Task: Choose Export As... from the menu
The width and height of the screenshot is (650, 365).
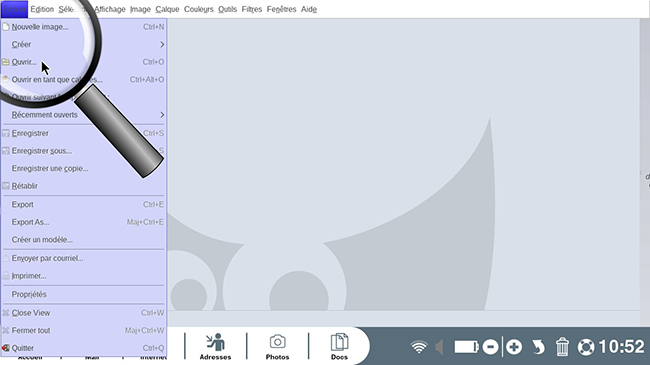Action: [x=83, y=222]
